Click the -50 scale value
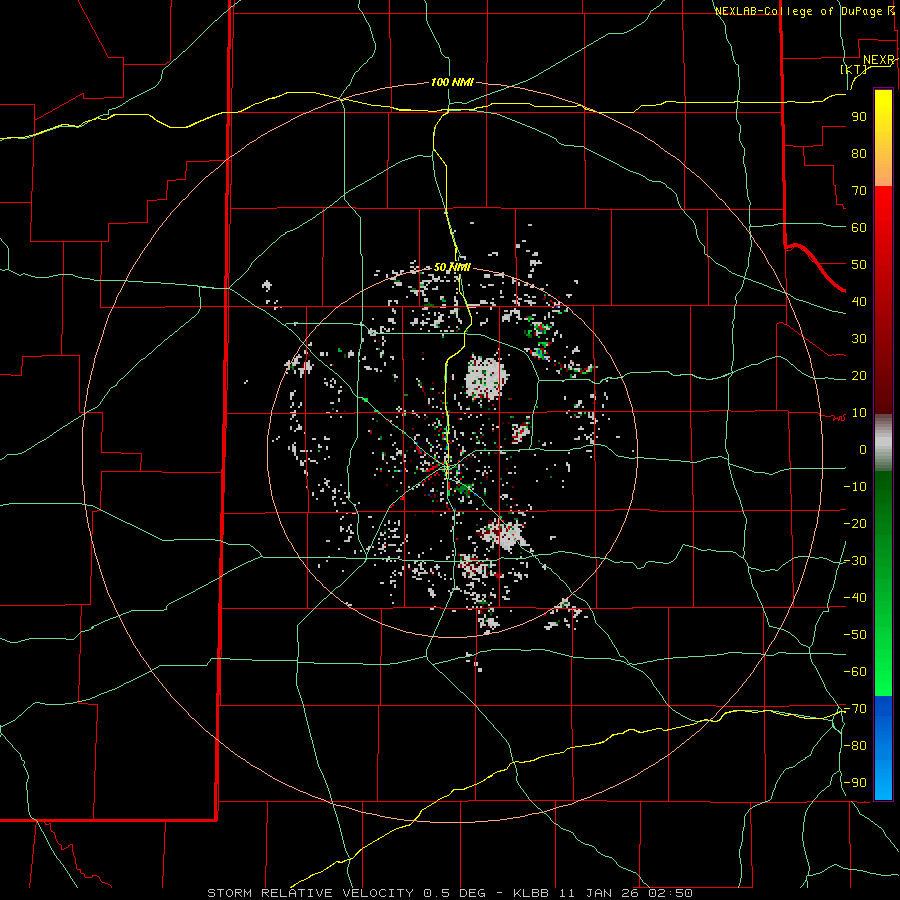The image size is (900, 900). pyautogui.click(x=855, y=635)
